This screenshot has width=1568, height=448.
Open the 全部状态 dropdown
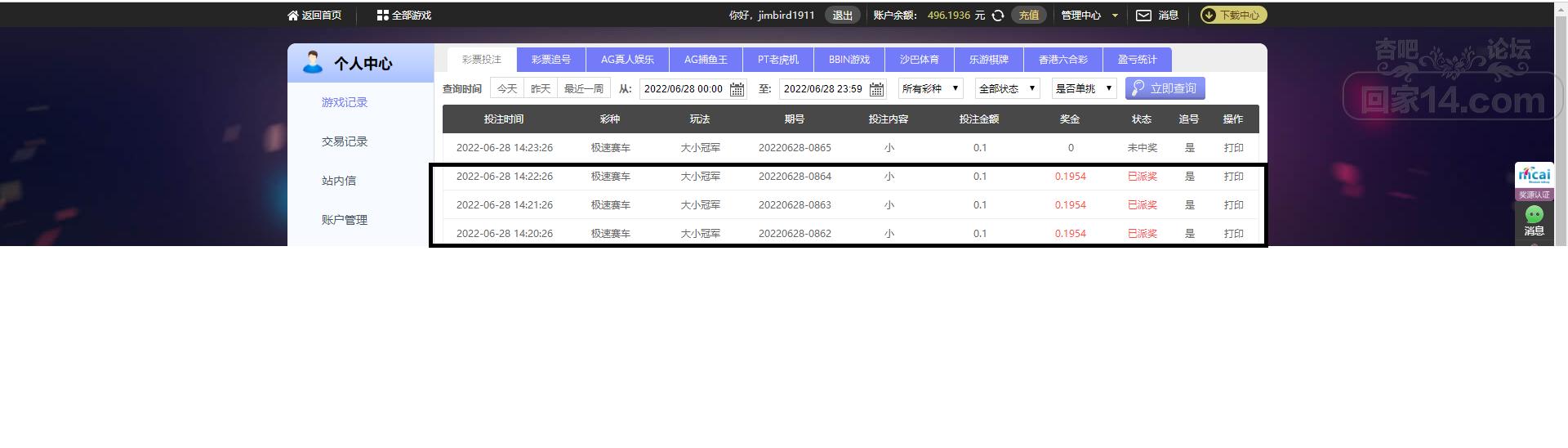1007,88
